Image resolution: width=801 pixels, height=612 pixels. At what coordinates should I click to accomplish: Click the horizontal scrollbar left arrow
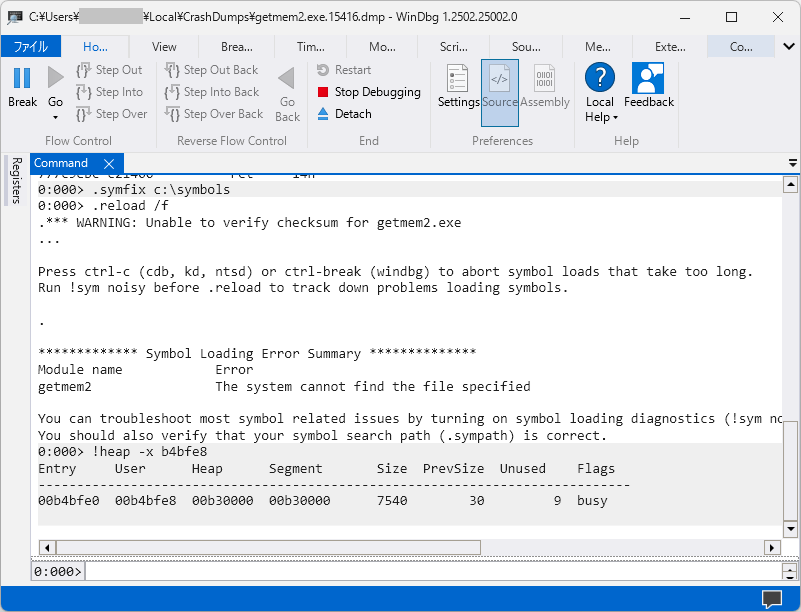(x=47, y=548)
